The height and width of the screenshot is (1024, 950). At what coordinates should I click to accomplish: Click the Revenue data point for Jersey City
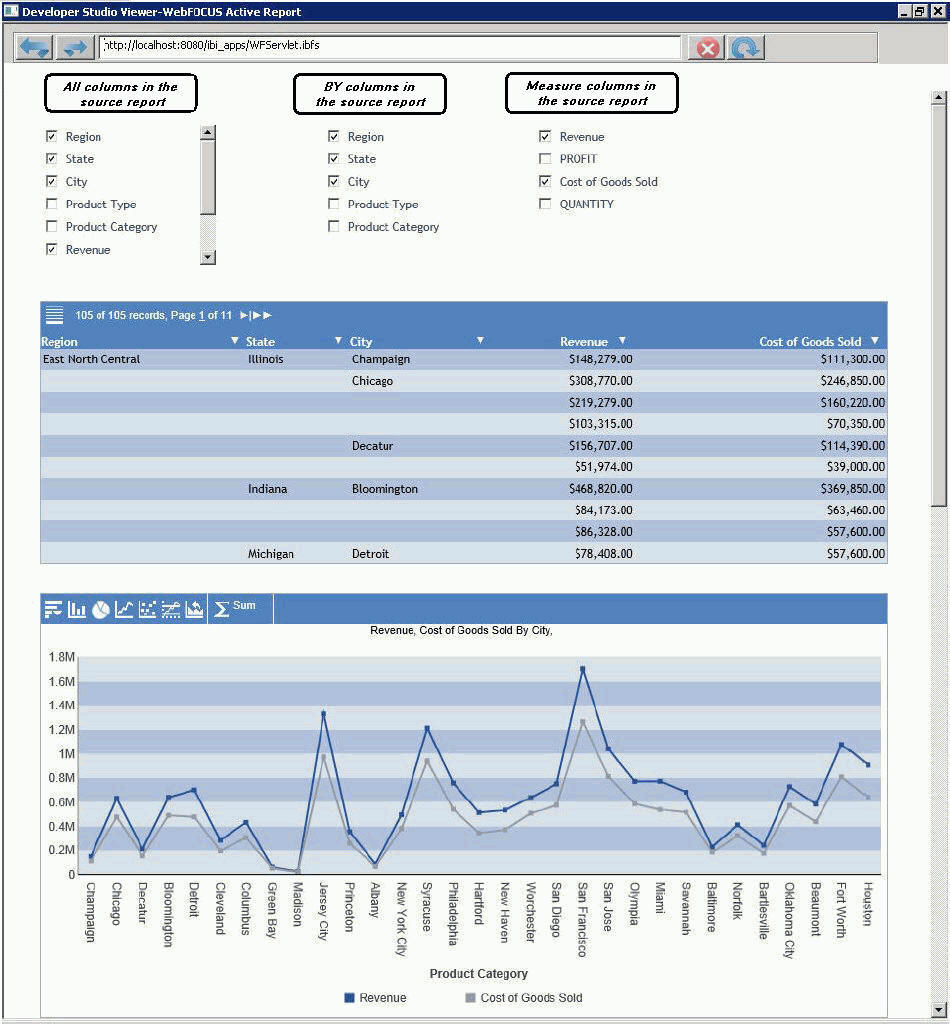pyautogui.click(x=323, y=714)
